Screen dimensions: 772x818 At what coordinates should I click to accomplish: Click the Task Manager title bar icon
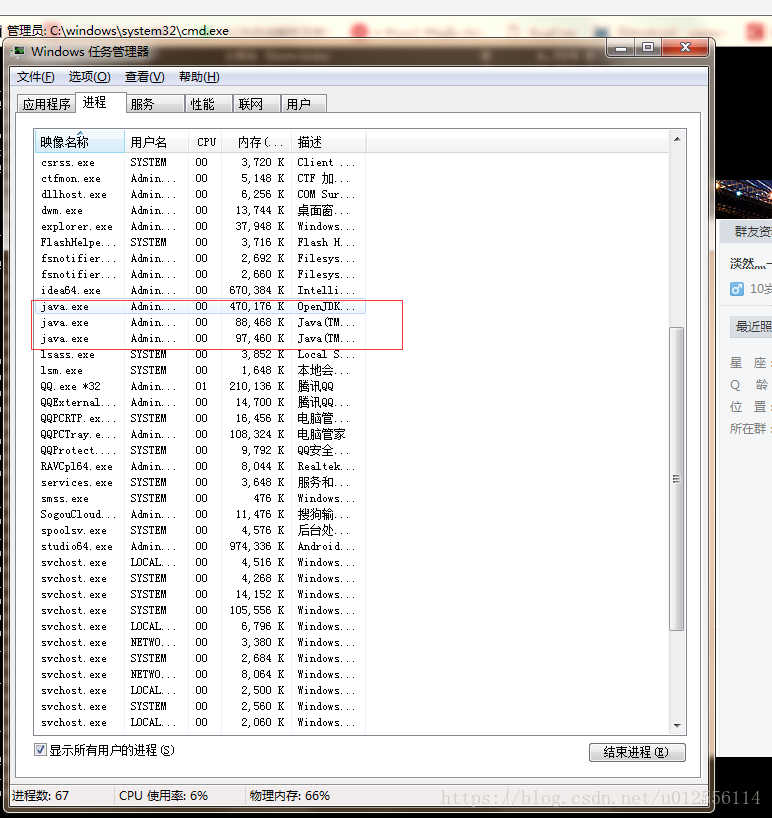click(x=19, y=52)
